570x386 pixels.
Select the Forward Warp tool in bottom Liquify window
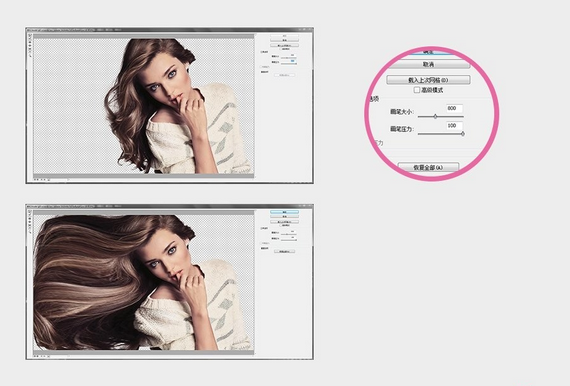pos(30,211)
